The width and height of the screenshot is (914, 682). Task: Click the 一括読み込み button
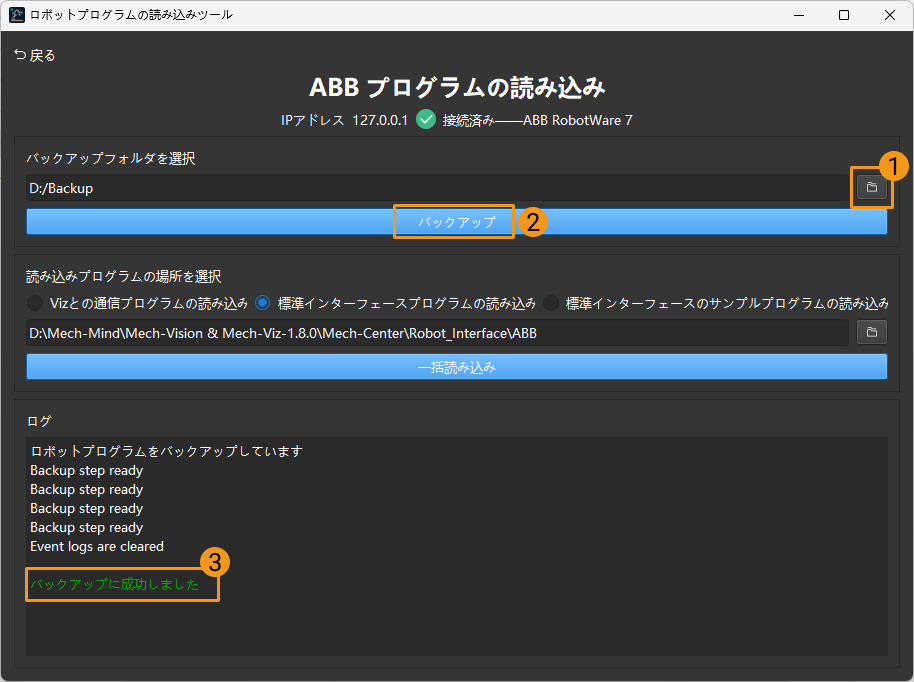coord(457,367)
